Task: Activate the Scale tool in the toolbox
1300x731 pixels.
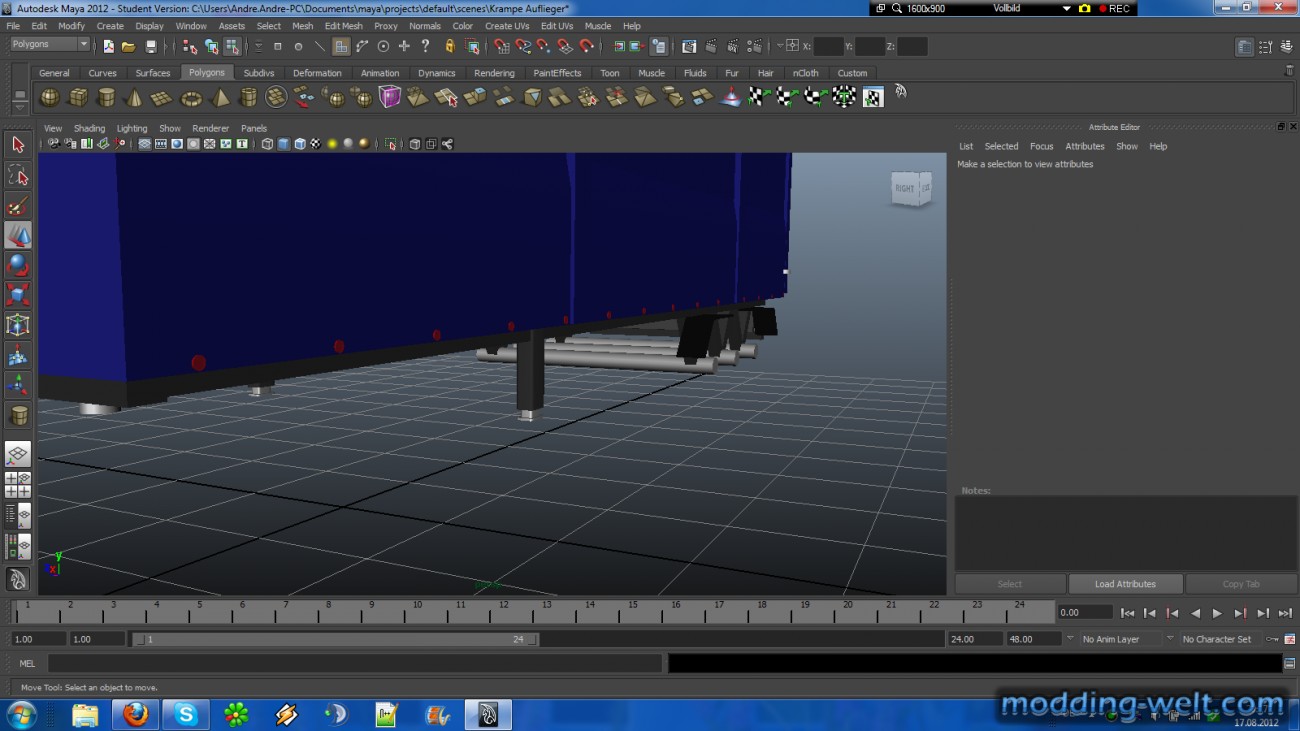Action: [18, 295]
